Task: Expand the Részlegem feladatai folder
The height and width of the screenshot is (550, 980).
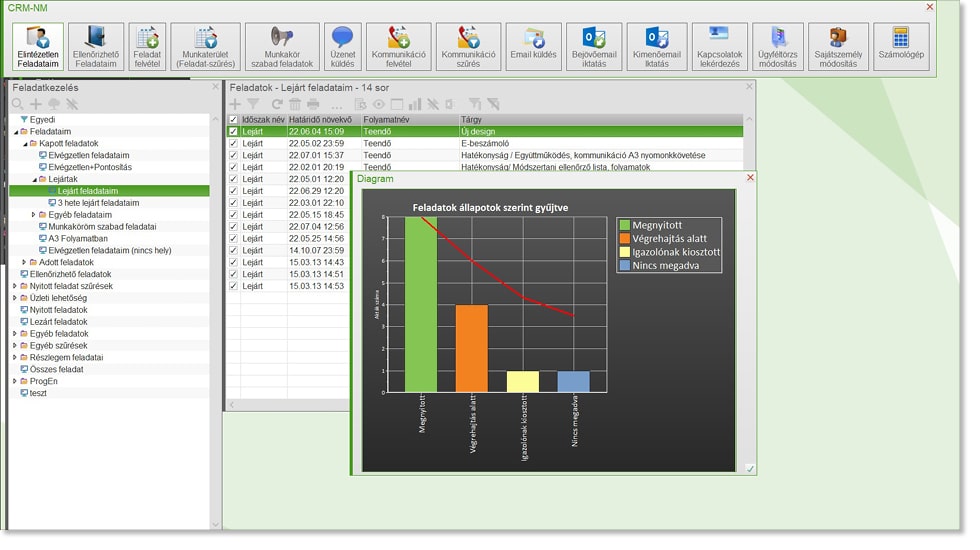Action: tap(15, 357)
